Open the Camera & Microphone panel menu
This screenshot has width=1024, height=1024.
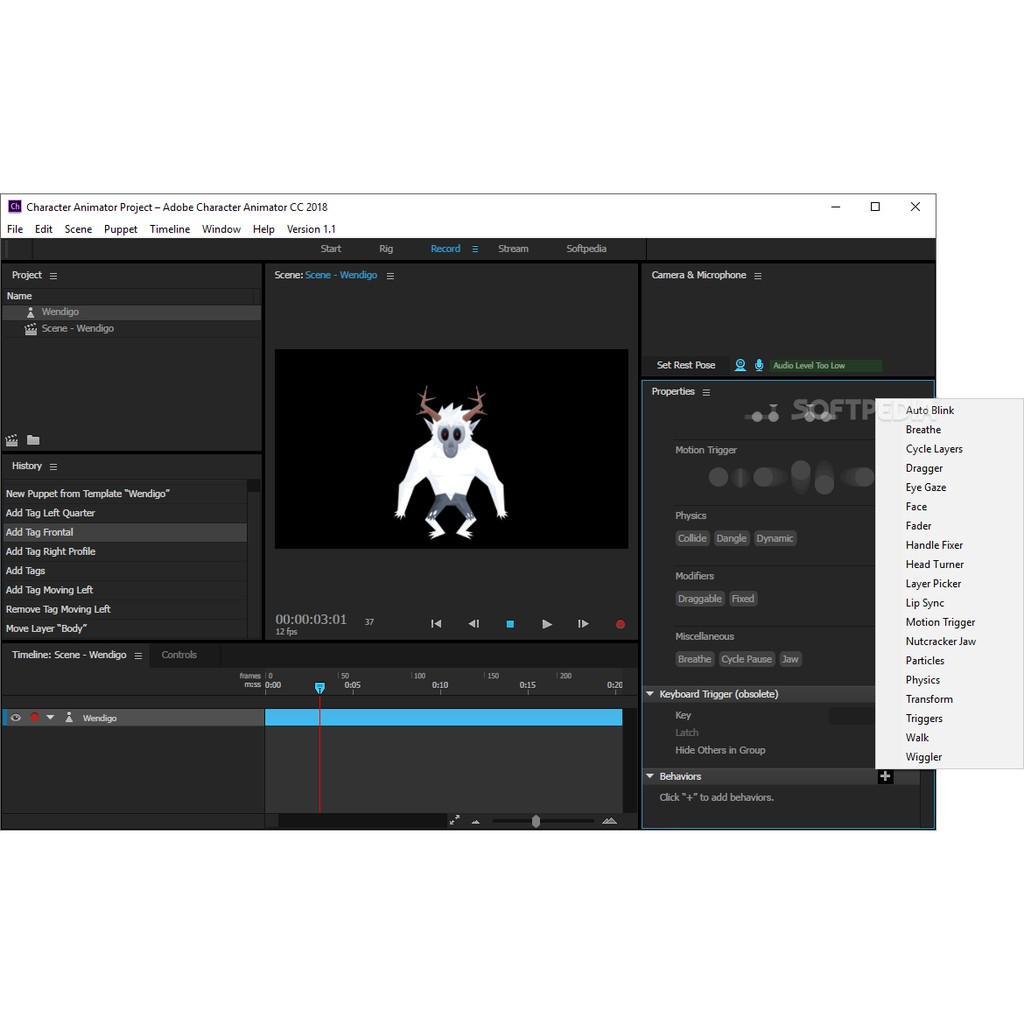coord(758,276)
